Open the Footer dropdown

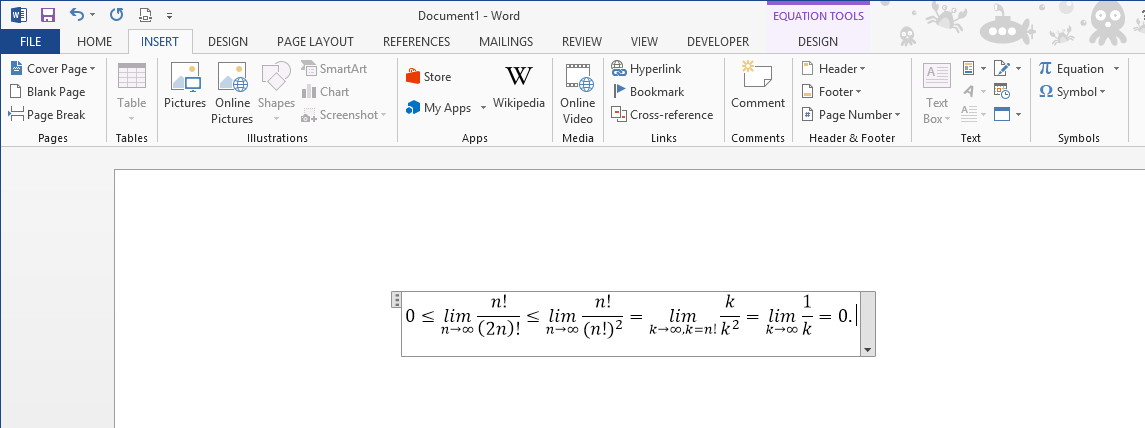coord(832,92)
